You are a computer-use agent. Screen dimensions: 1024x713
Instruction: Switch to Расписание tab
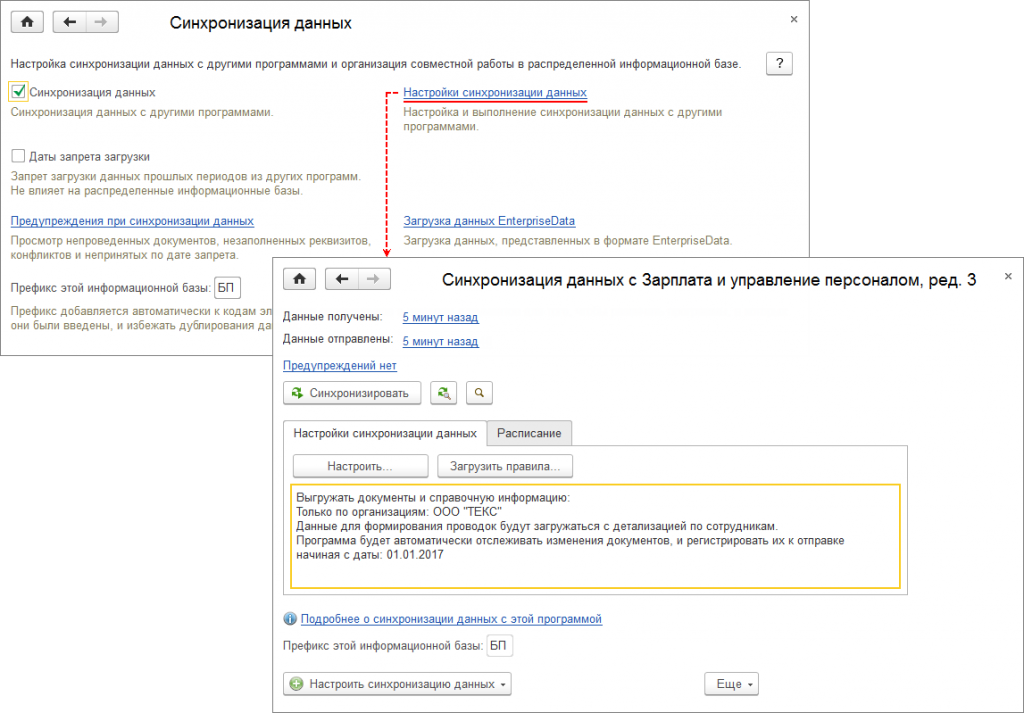coord(529,433)
